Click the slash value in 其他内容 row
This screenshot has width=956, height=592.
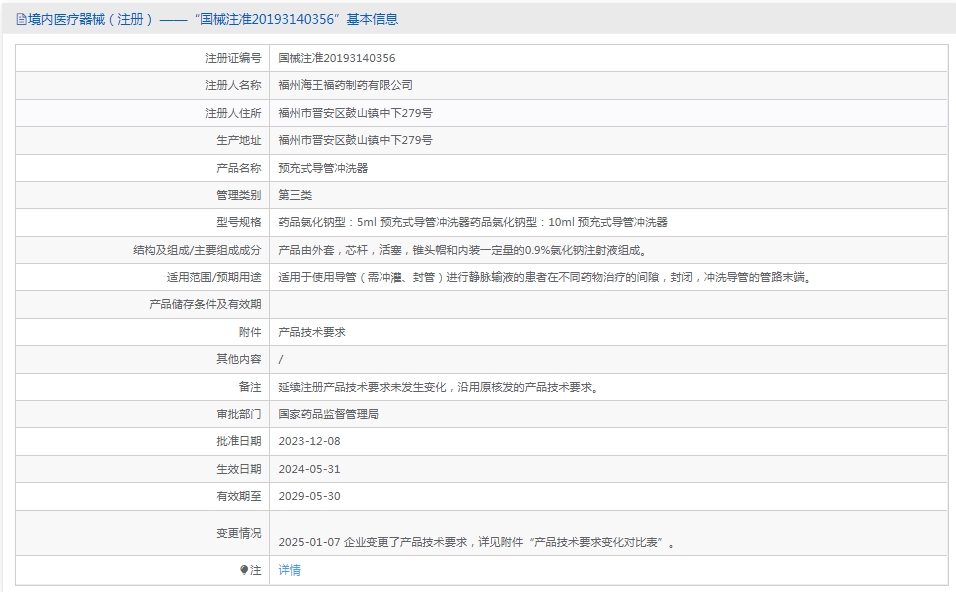click(281, 360)
